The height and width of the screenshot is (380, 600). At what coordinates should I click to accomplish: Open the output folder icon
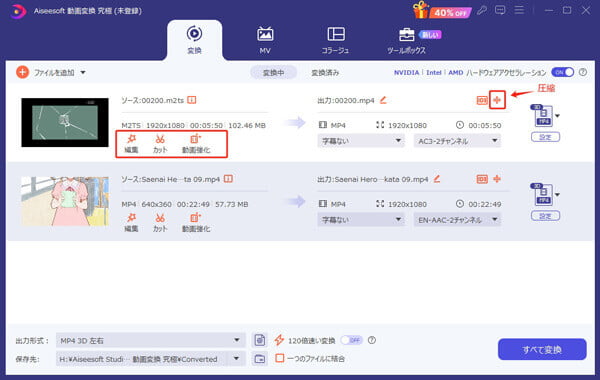tap(259, 359)
